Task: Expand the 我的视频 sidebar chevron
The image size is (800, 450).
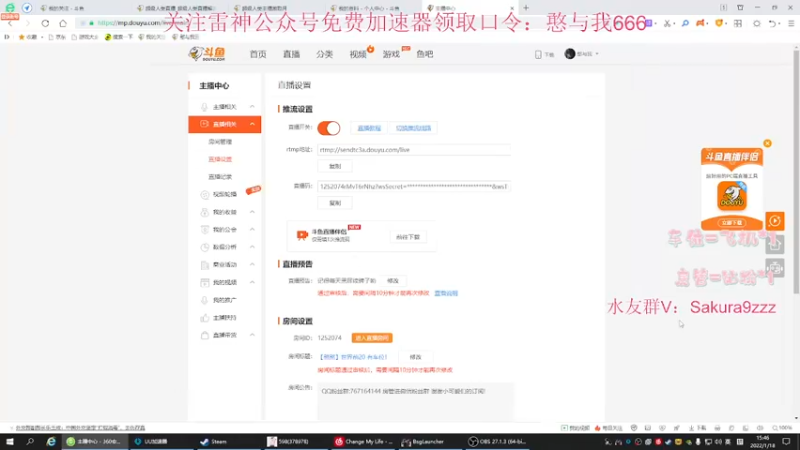Action: tap(252, 282)
